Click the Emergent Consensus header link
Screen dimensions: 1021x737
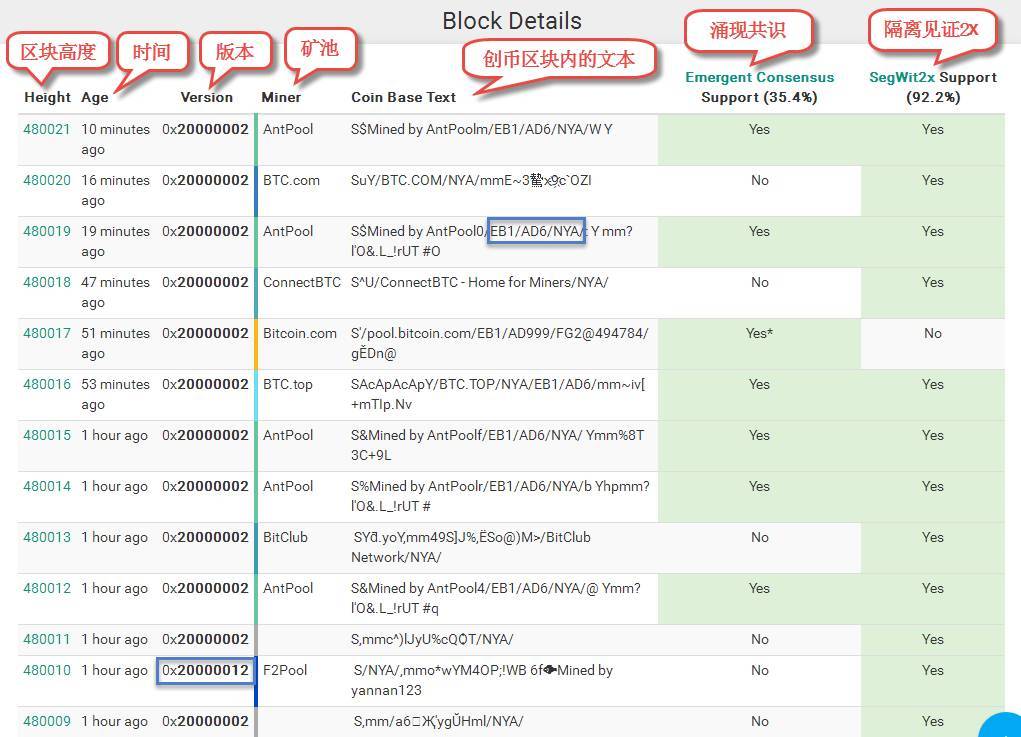(759, 77)
